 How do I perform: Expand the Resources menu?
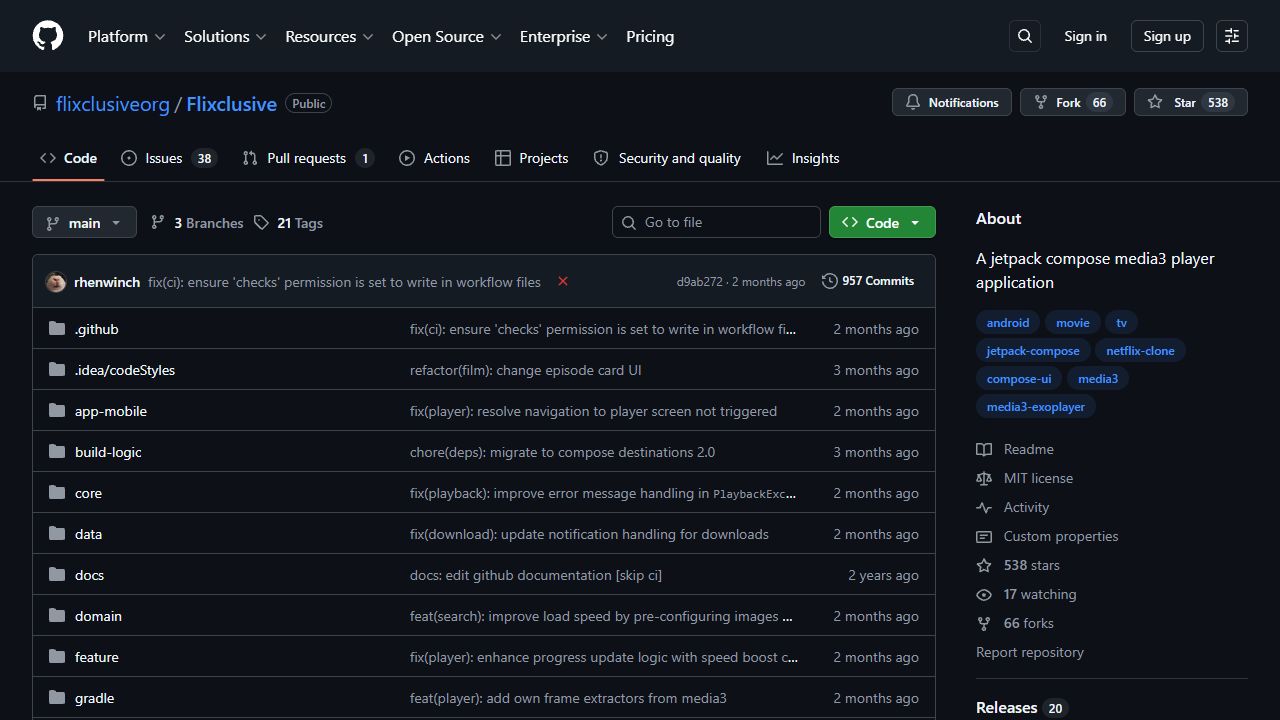pos(329,36)
